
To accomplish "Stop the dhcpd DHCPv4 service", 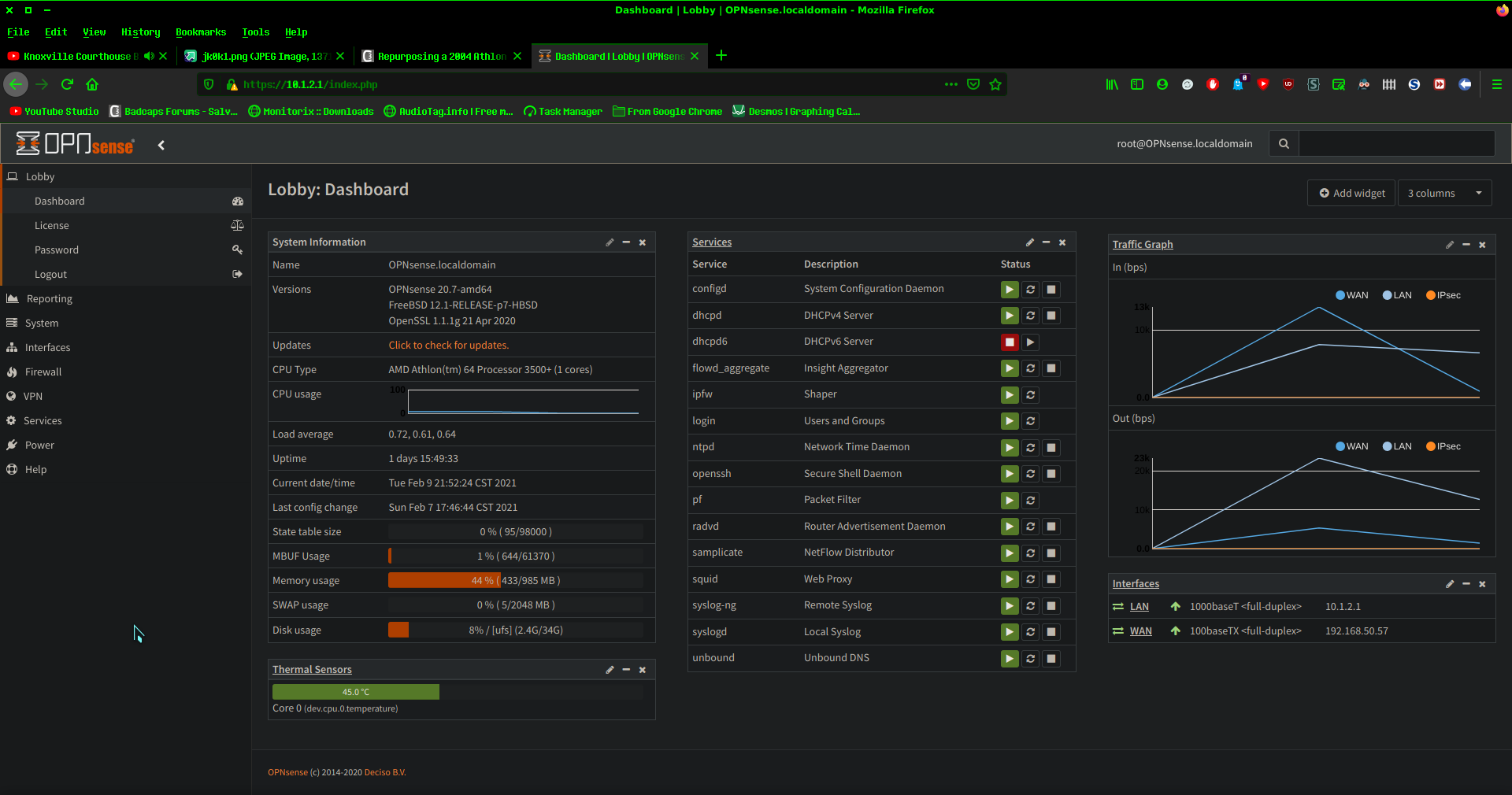I will 1051,316.
